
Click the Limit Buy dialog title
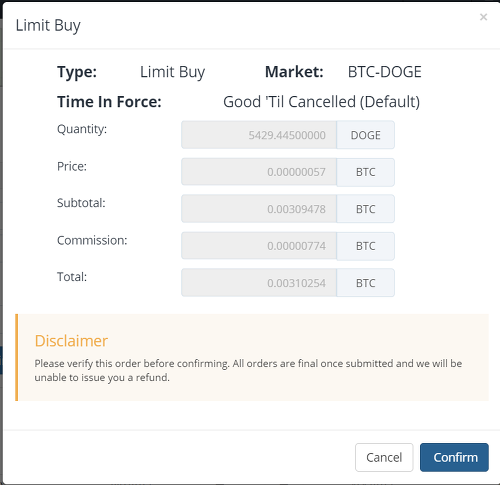tap(48, 26)
